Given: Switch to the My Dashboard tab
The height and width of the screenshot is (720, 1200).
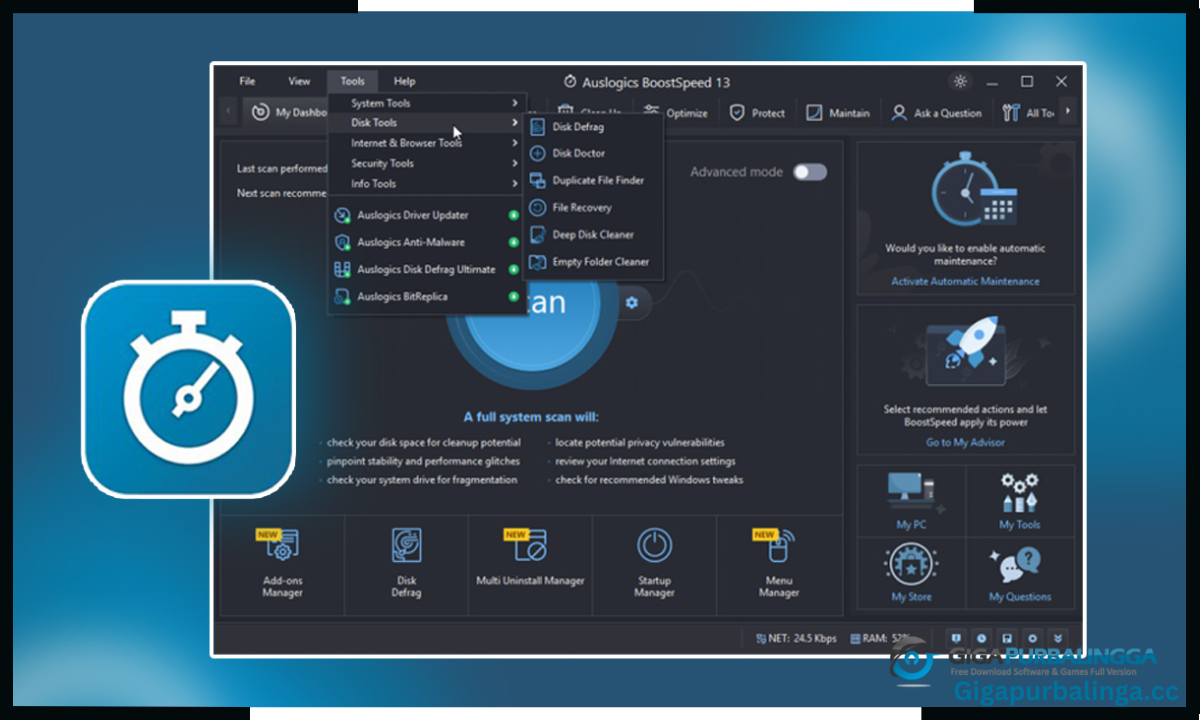Looking at the screenshot, I should 286,113.
